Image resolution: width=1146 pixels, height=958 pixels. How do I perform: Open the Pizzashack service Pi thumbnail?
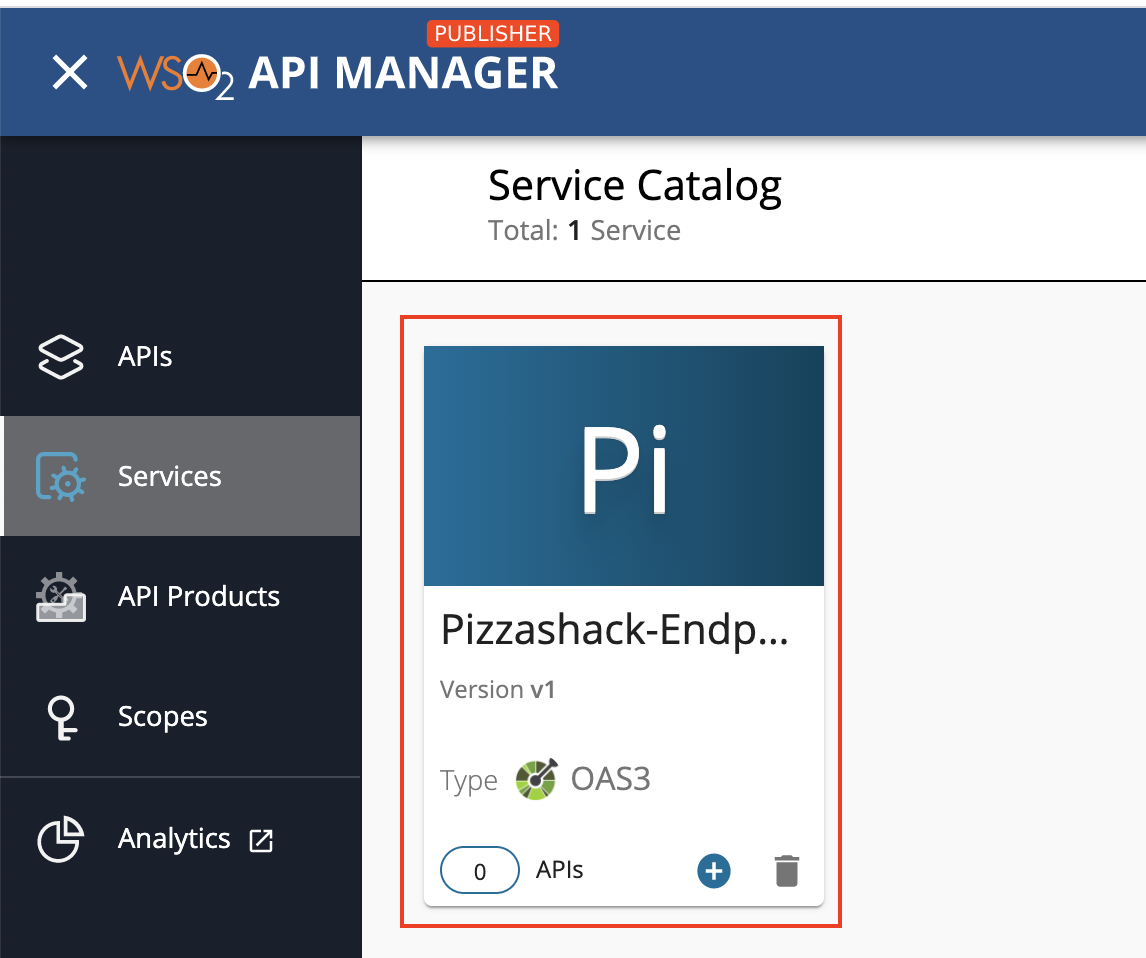[623, 465]
